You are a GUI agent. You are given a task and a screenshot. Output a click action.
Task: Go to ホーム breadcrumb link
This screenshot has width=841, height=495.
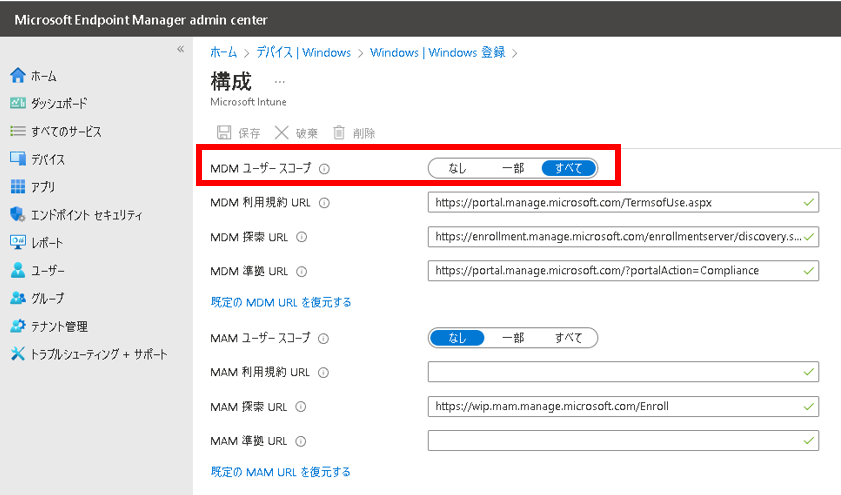[x=223, y=53]
